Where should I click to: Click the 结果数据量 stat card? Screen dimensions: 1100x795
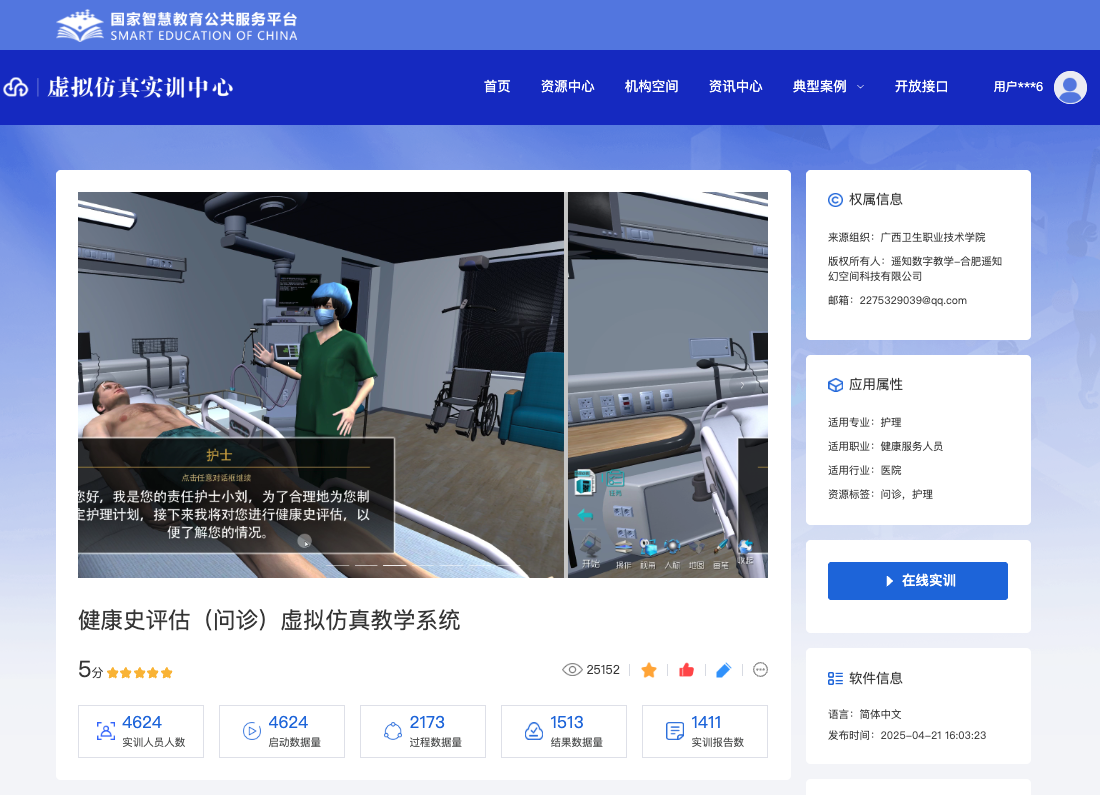click(x=563, y=731)
